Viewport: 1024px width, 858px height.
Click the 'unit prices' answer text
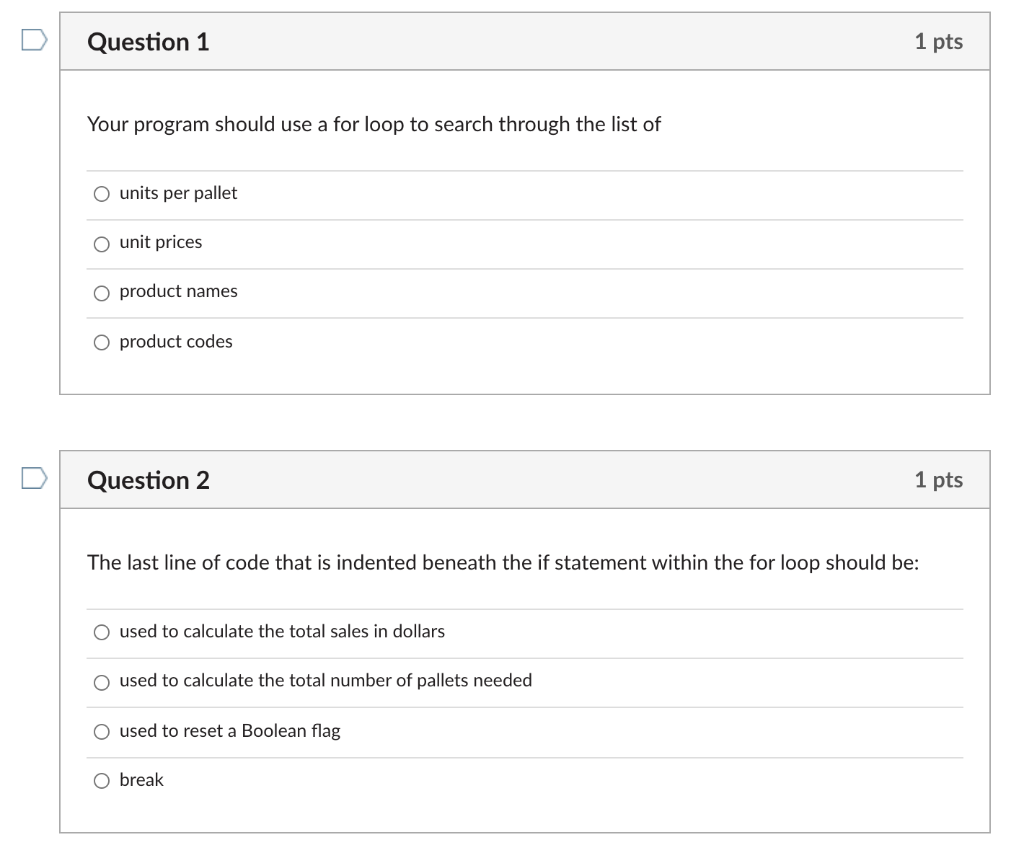pos(160,242)
